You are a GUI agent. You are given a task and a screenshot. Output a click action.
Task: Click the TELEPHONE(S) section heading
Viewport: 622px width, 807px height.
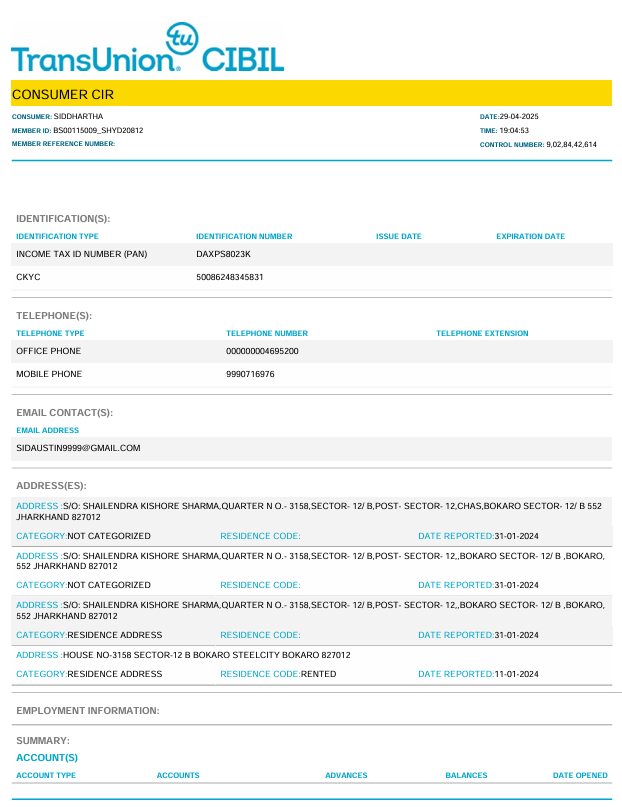coord(54,315)
